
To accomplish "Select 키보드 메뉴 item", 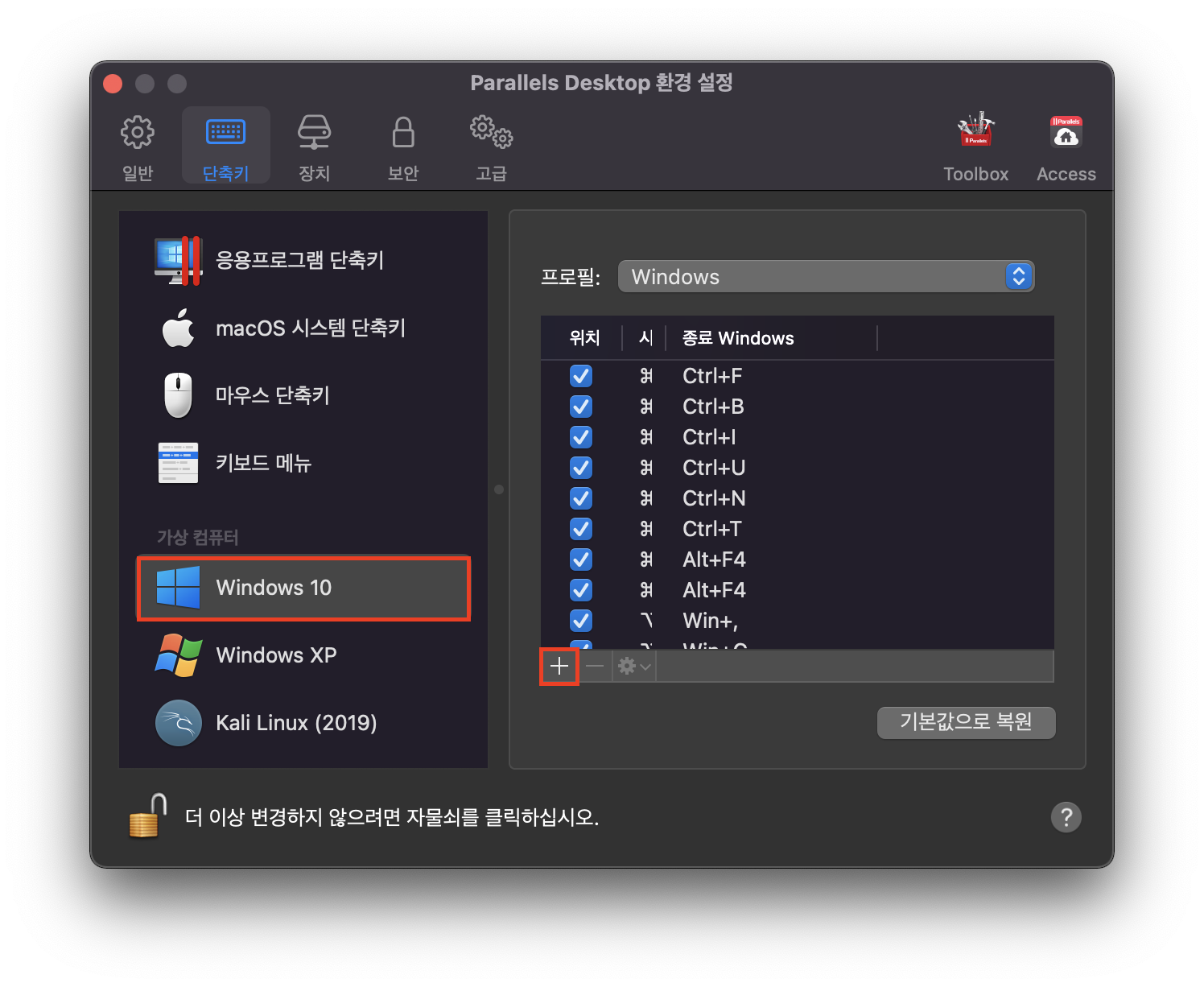I will point(303,463).
